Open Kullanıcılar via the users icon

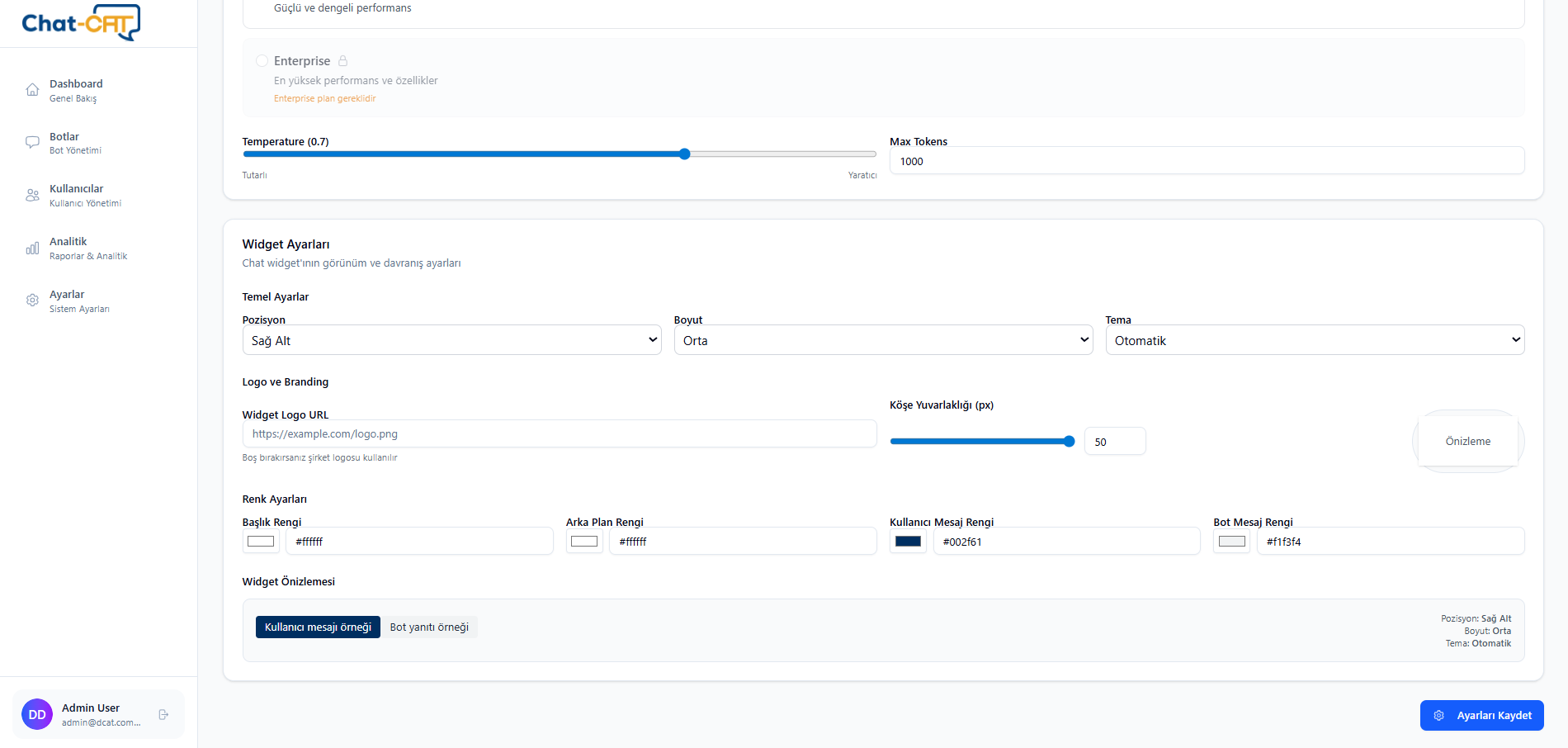(x=32, y=195)
